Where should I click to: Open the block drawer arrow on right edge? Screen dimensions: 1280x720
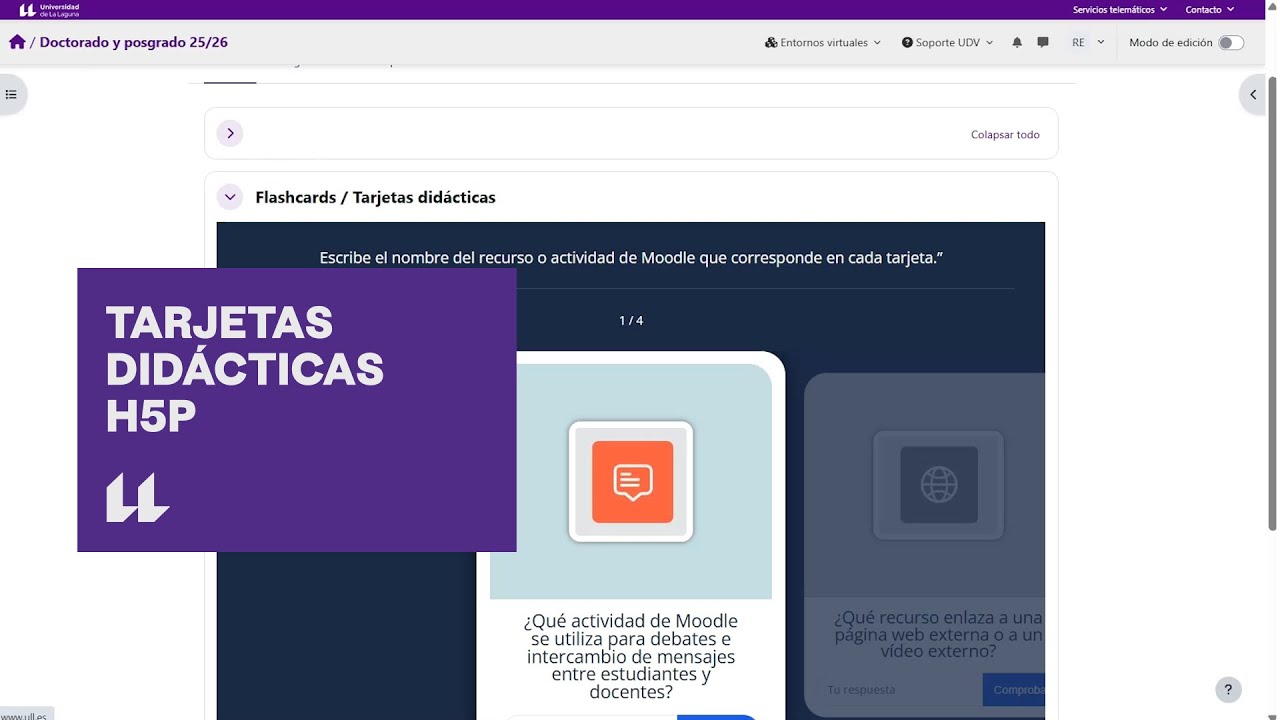pyautogui.click(x=1254, y=95)
